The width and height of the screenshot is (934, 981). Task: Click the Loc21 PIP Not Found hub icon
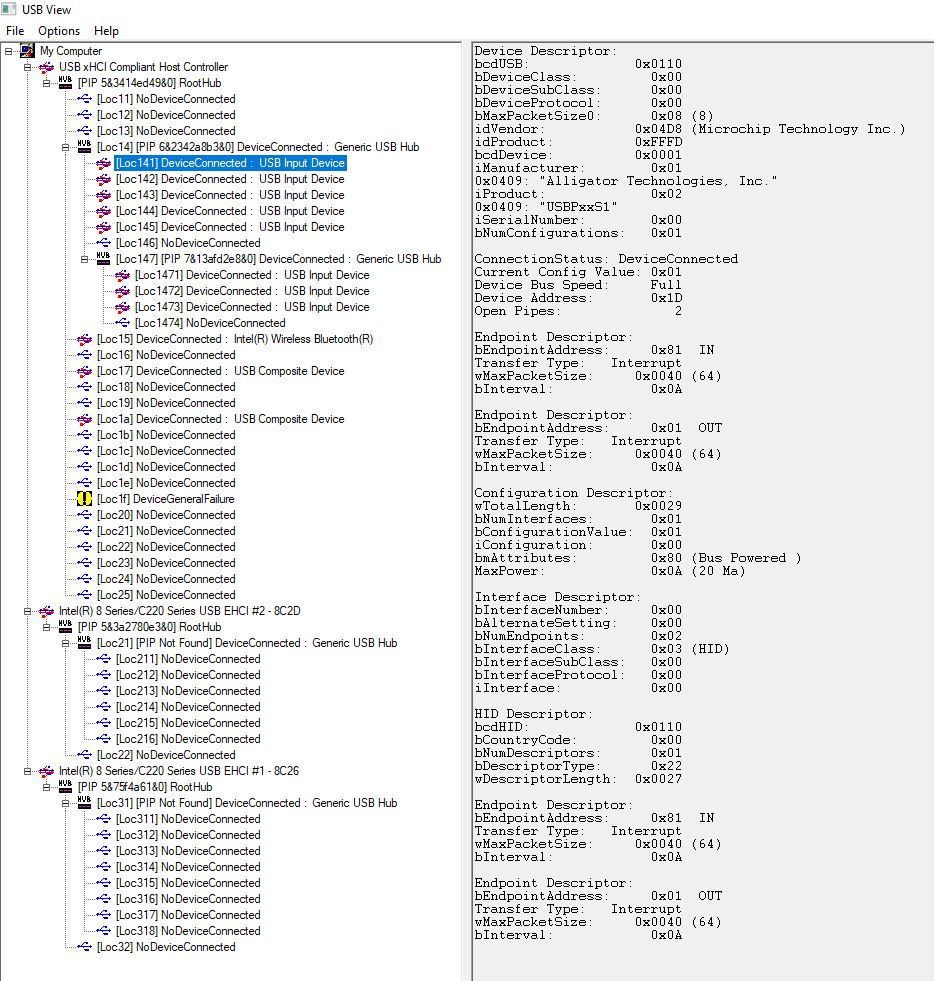click(84, 643)
